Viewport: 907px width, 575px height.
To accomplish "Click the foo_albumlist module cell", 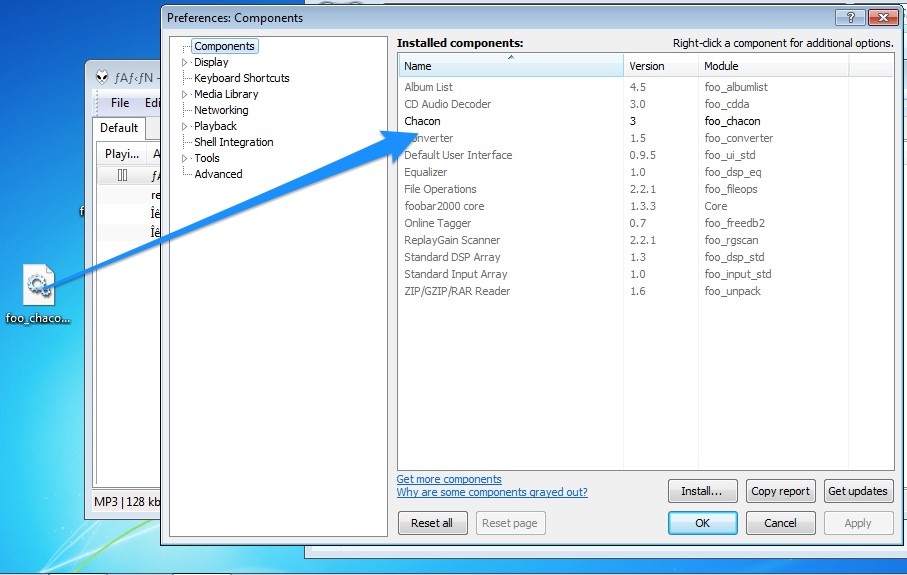I will tap(736, 87).
